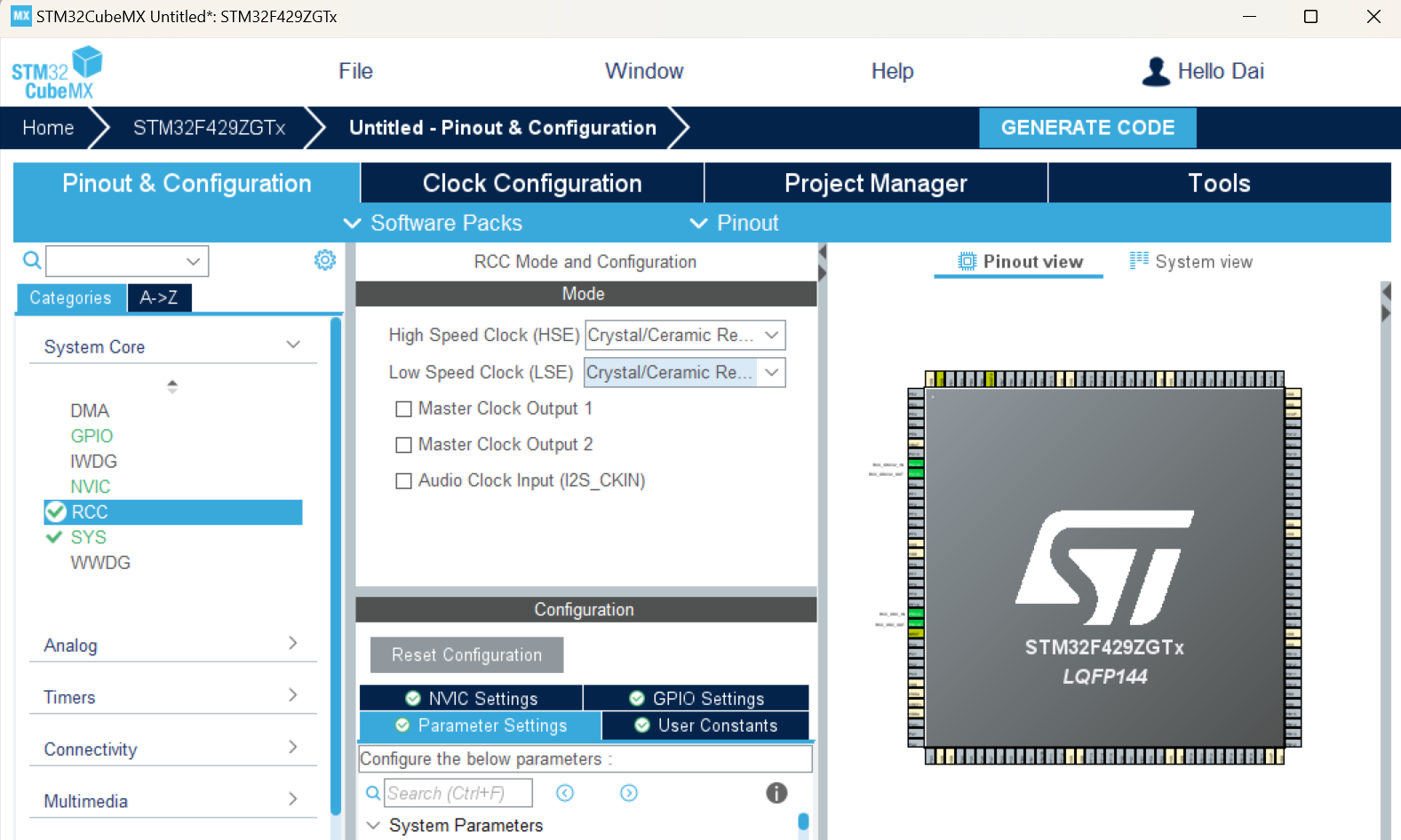The image size is (1401, 840).
Task: Select DMA in System Core list
Action: click(90, 410)
